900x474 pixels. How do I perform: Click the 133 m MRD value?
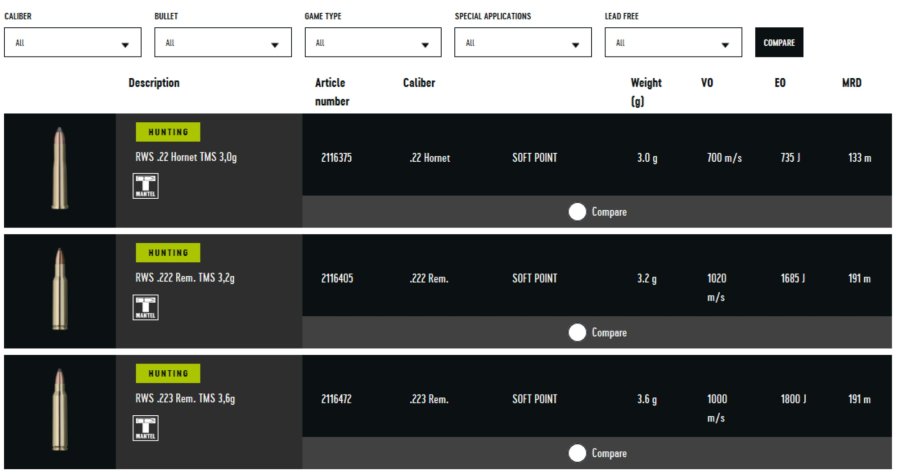coord(860,158)
